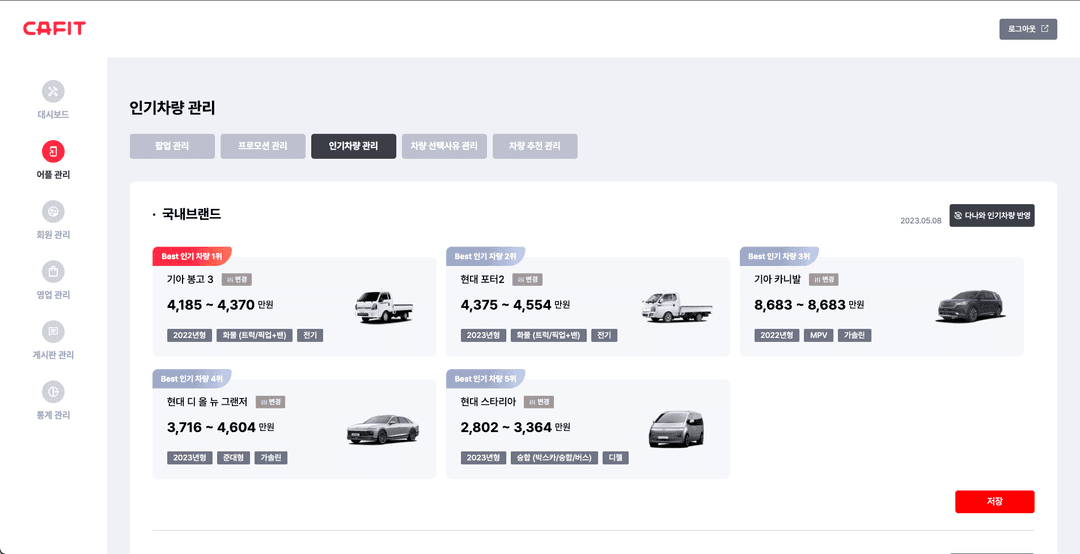1080x554 pixels.
Task: Click the price 4,185 ~ 4,370 만원
Action: pyautogui.click(x=220, y=305)
